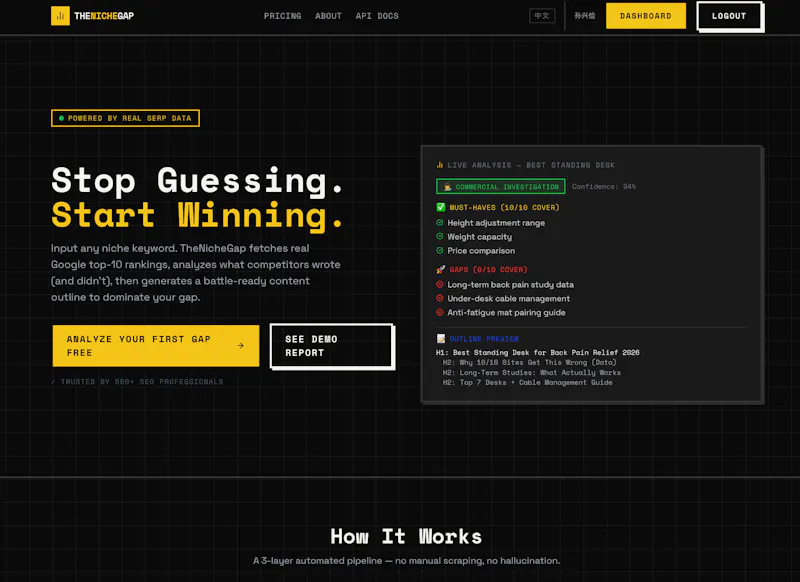Click Anti-fatigue mat pairing guide text
800x582 pixels.
coord(506,312)
